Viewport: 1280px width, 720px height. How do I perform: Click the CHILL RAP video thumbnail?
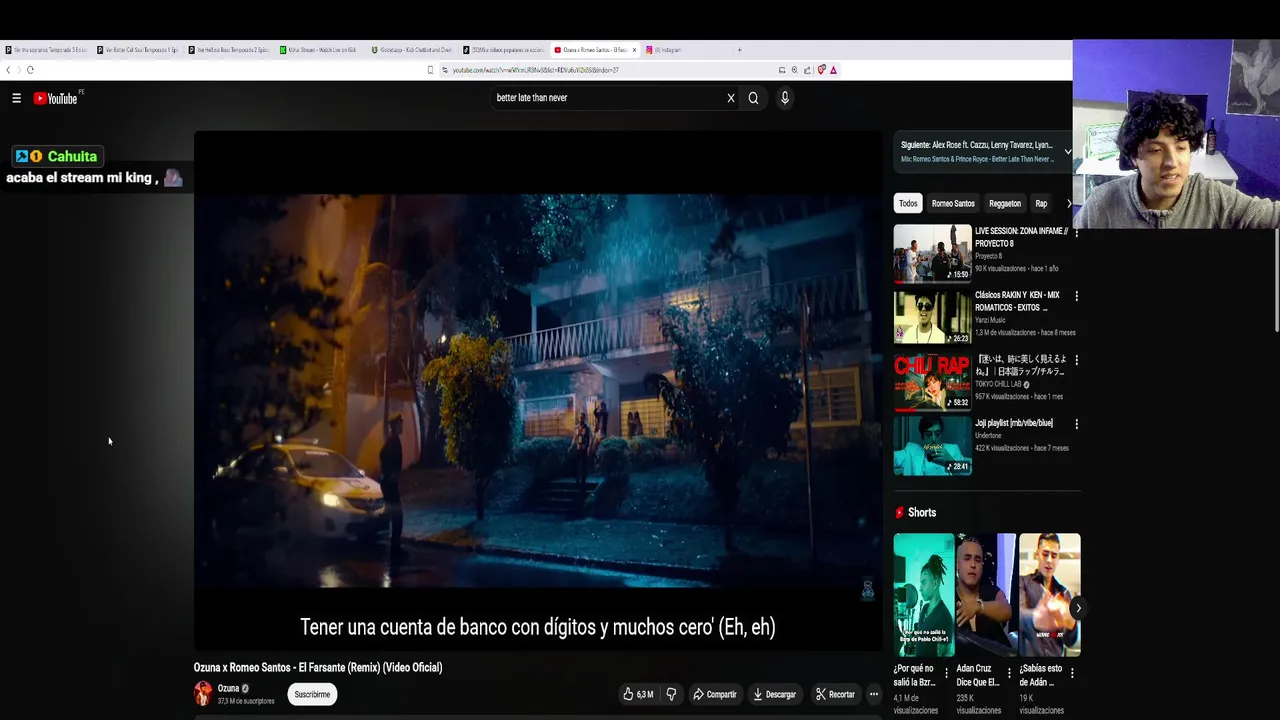pos(932,381)
